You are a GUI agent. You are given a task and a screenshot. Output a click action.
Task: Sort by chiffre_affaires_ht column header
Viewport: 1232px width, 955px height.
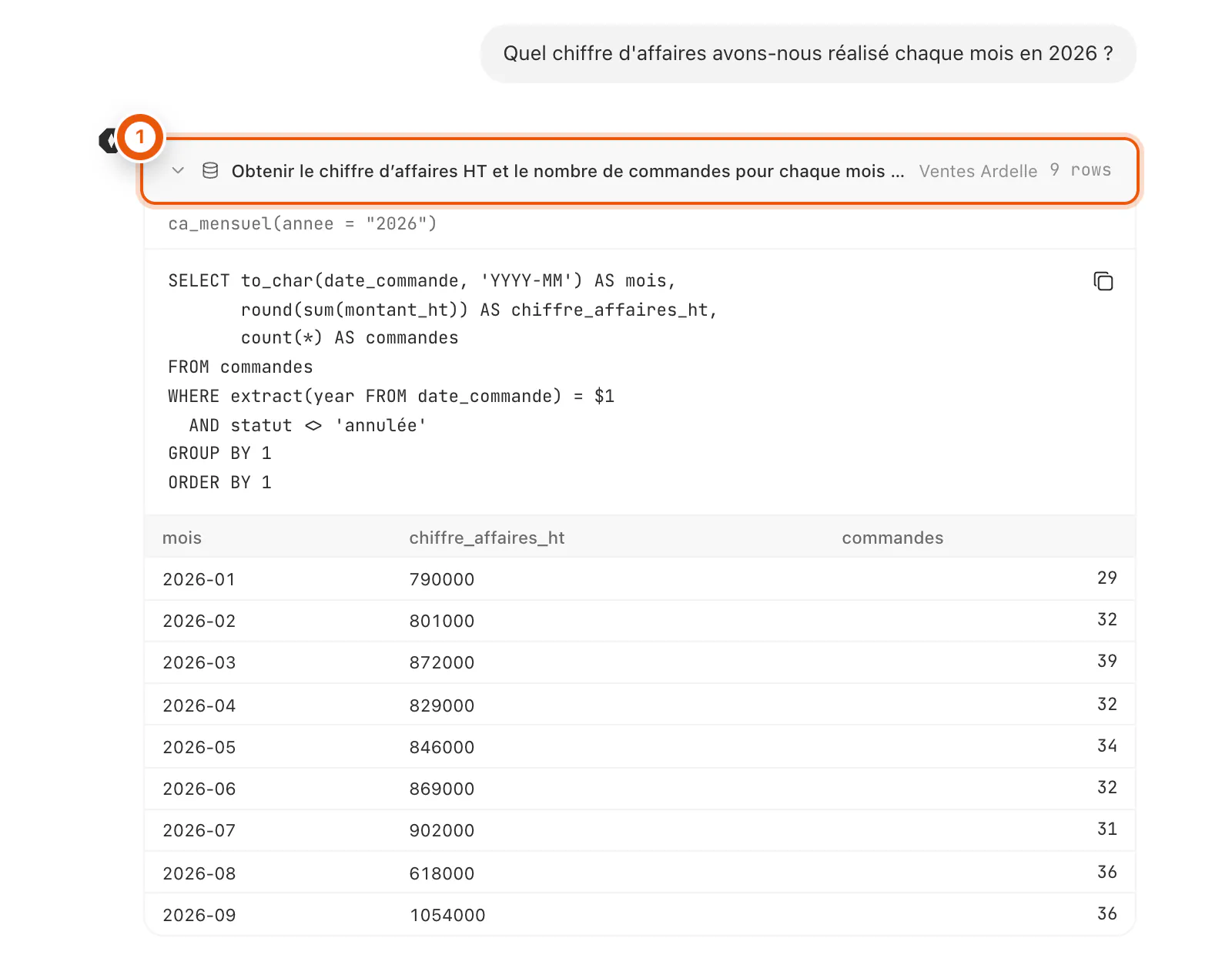point(487,538)
